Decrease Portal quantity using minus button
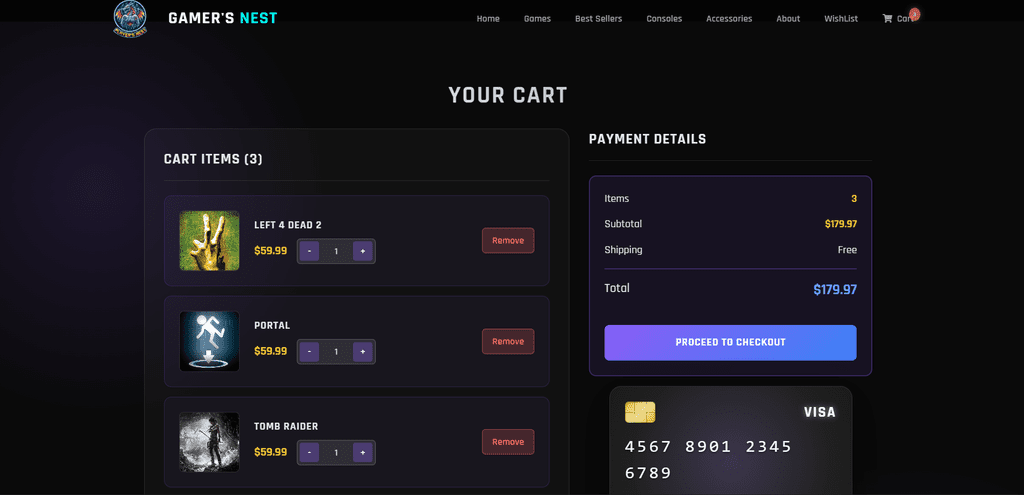Screen dimensions: 1024x495 coord(309,352)
